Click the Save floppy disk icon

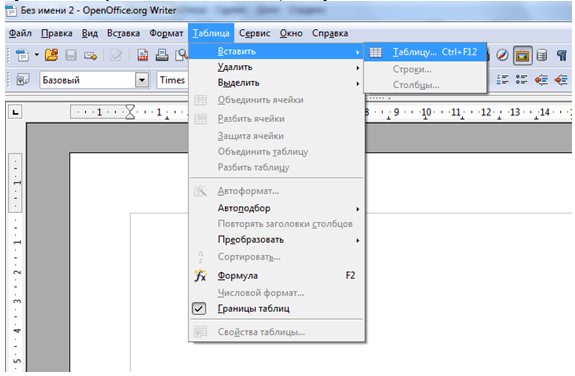tap(71, 55)
